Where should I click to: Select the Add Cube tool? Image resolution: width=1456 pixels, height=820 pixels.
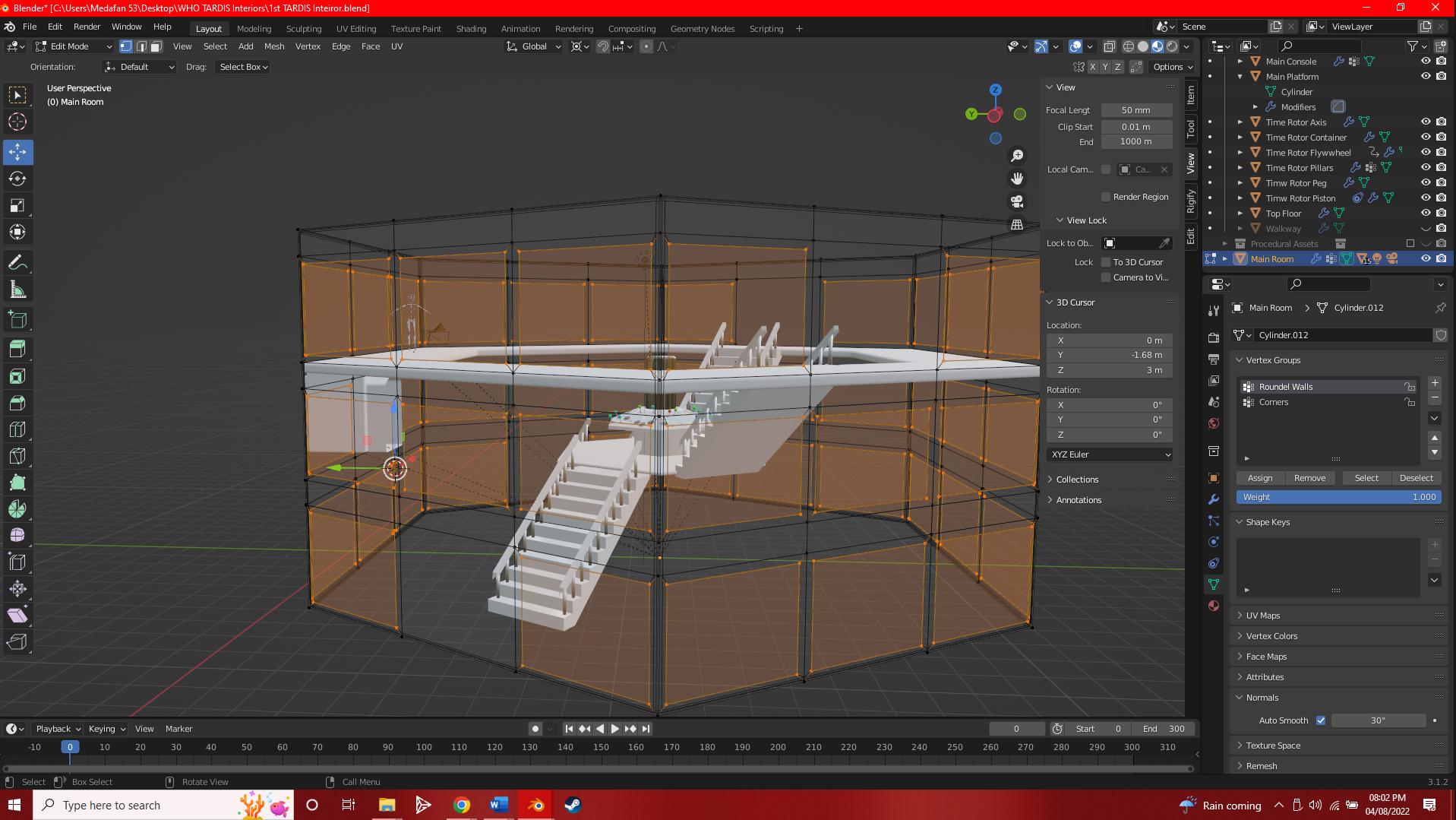(17, 320)
